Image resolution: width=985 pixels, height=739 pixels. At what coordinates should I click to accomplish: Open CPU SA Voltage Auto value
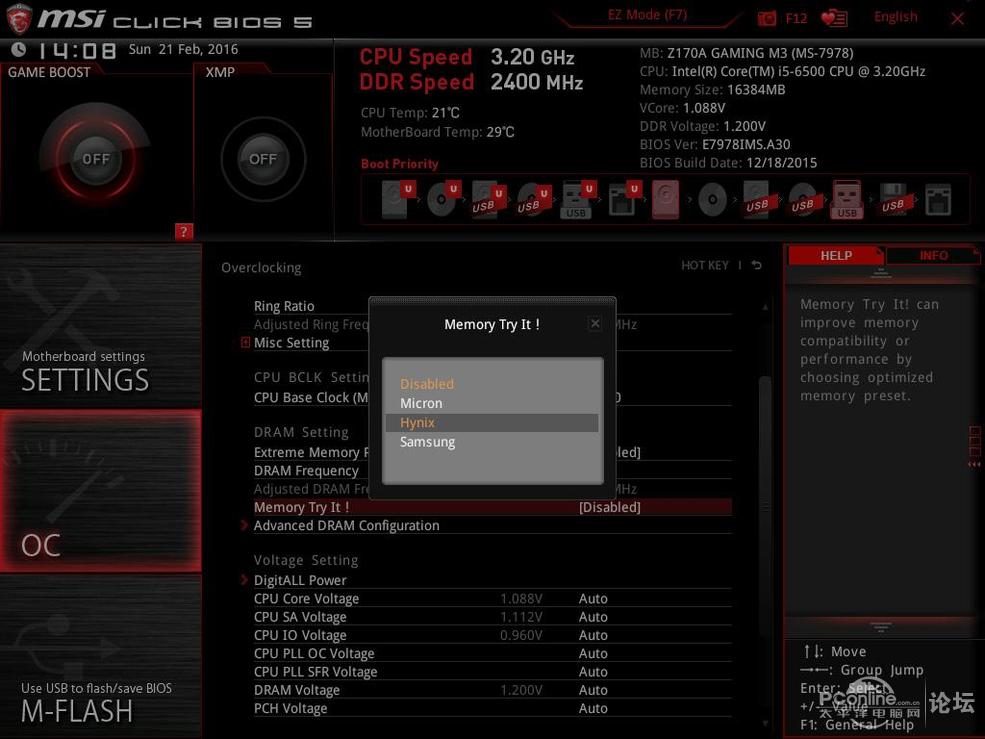click(x=593, y=617)
